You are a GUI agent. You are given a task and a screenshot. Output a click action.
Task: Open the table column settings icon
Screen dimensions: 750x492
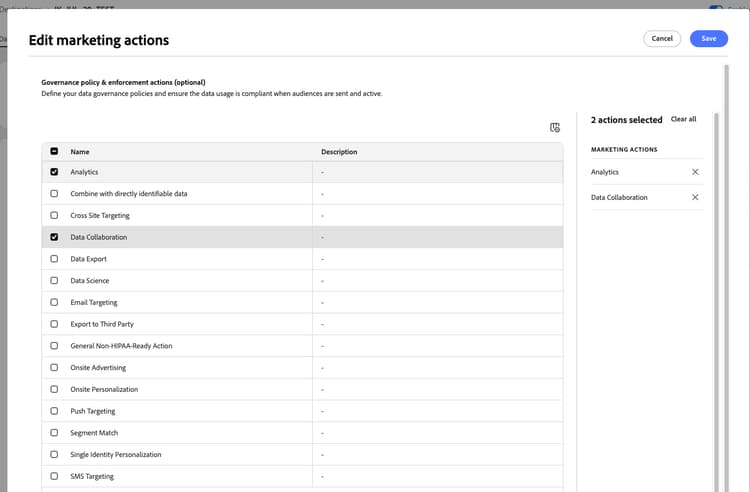[554, 127]
